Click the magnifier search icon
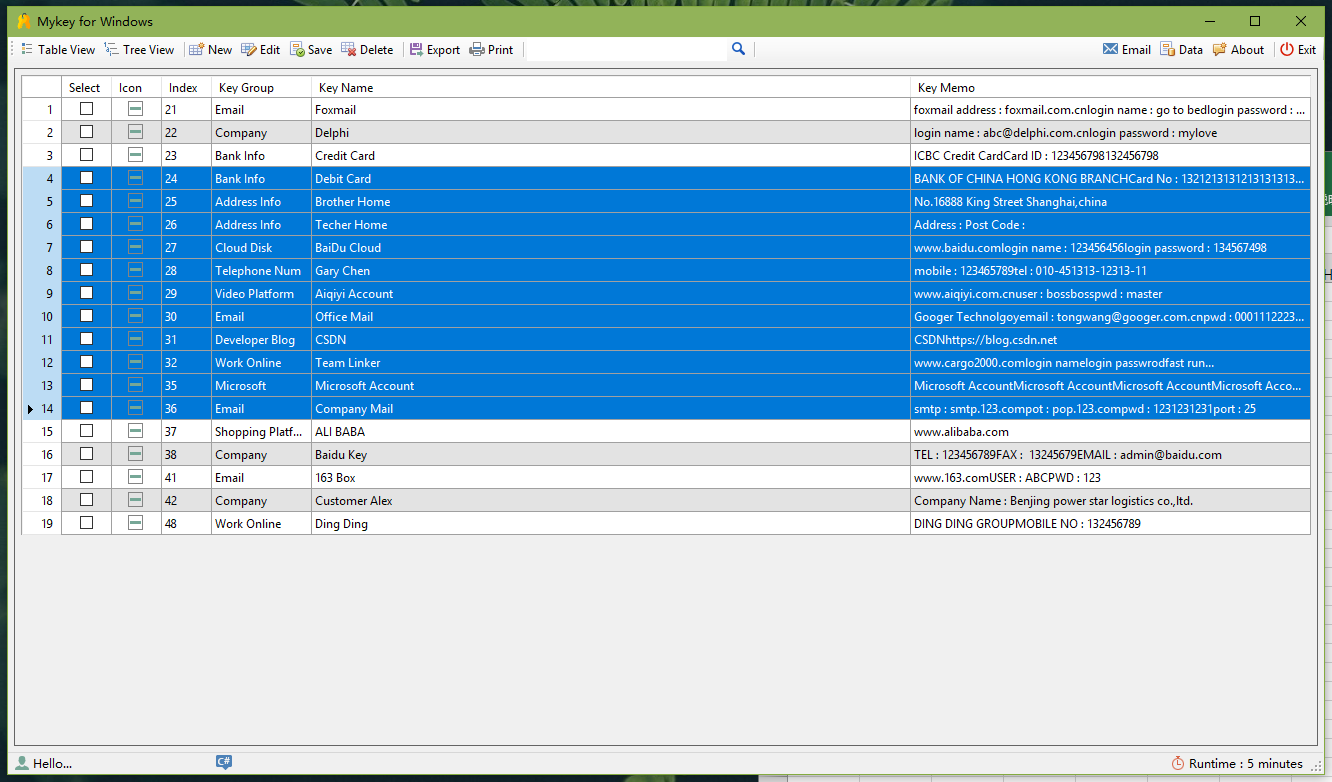The width and height of the screenshot is (1332, 782). point(738,49)
